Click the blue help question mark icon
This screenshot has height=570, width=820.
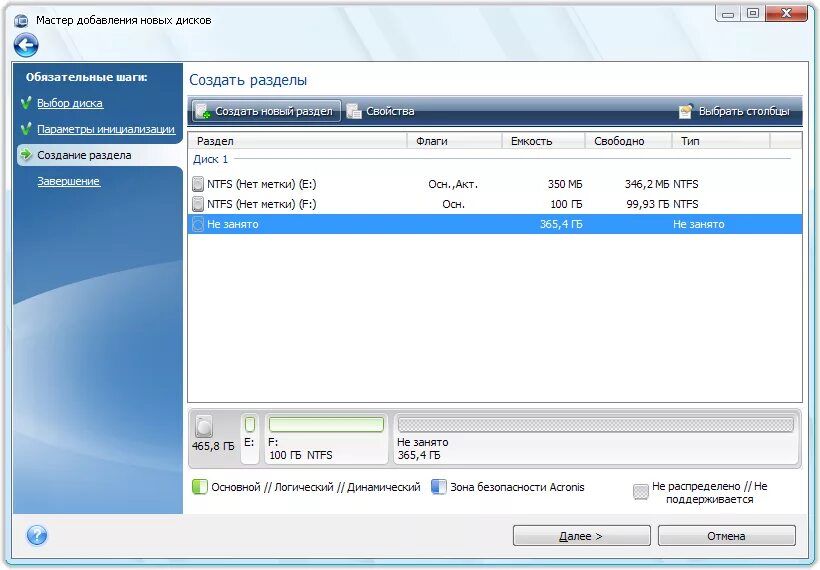(x=37, y=535)
